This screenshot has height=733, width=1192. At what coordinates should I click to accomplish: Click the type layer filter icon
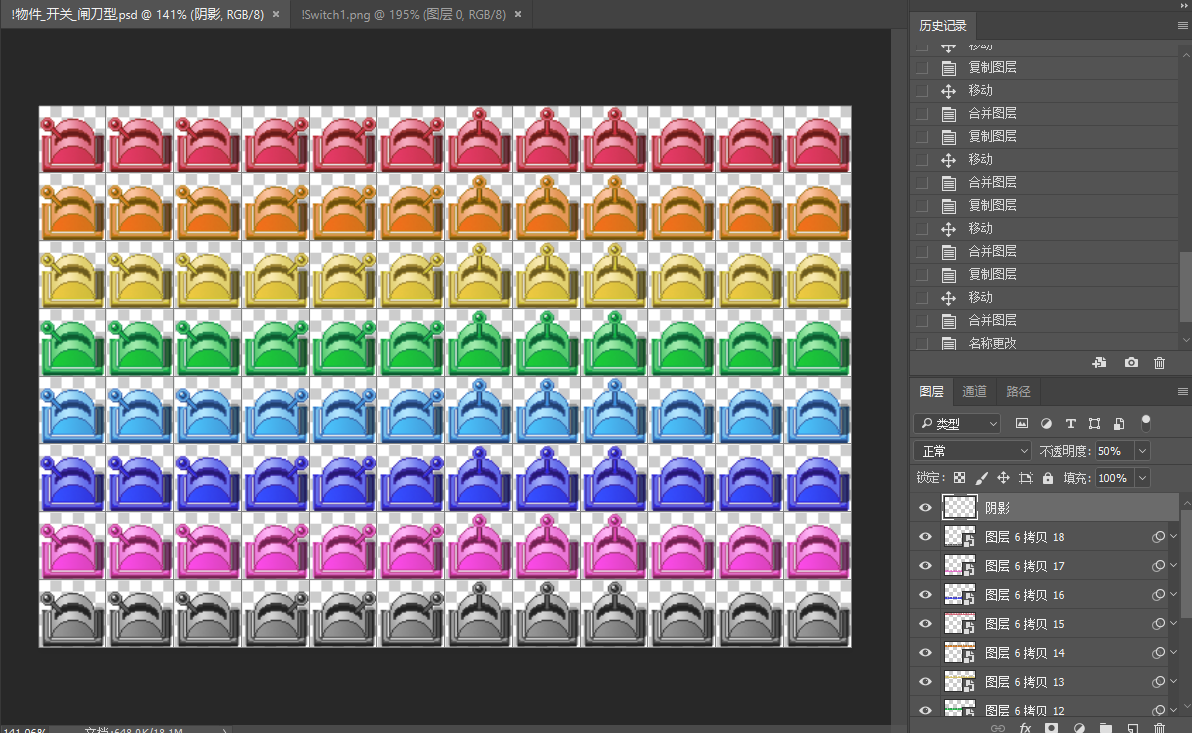click(x=1071, y=423)
